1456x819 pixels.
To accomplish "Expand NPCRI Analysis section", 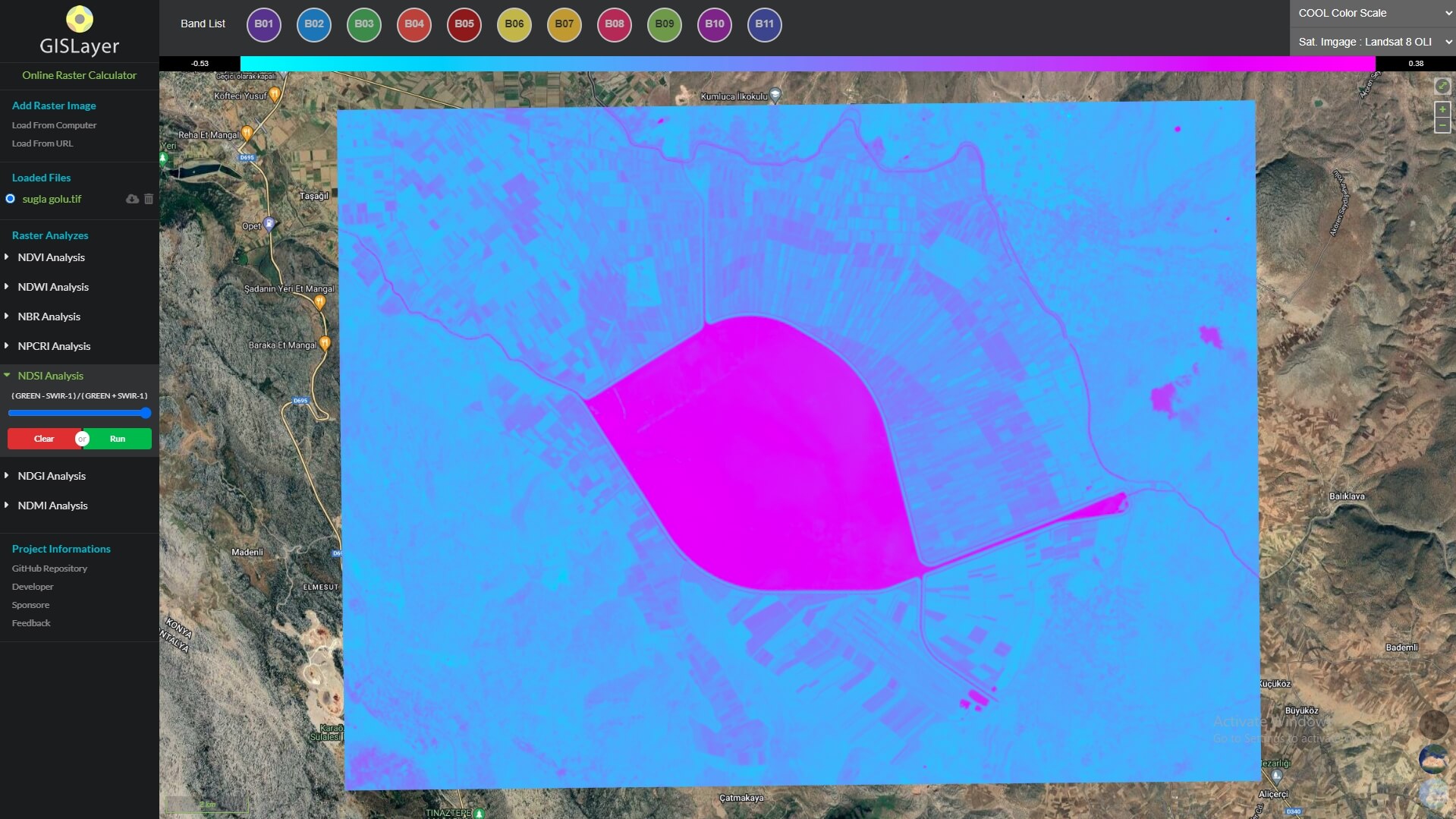I will [54, 346].
